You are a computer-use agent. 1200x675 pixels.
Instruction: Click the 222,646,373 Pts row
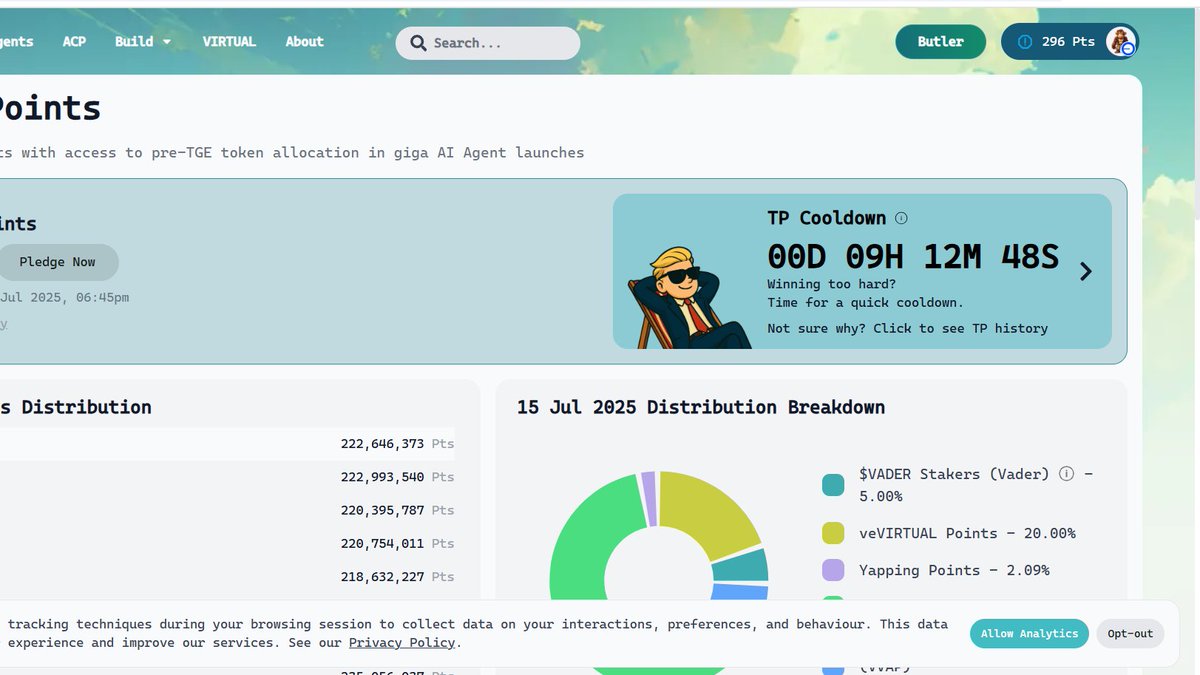[227, 444]
